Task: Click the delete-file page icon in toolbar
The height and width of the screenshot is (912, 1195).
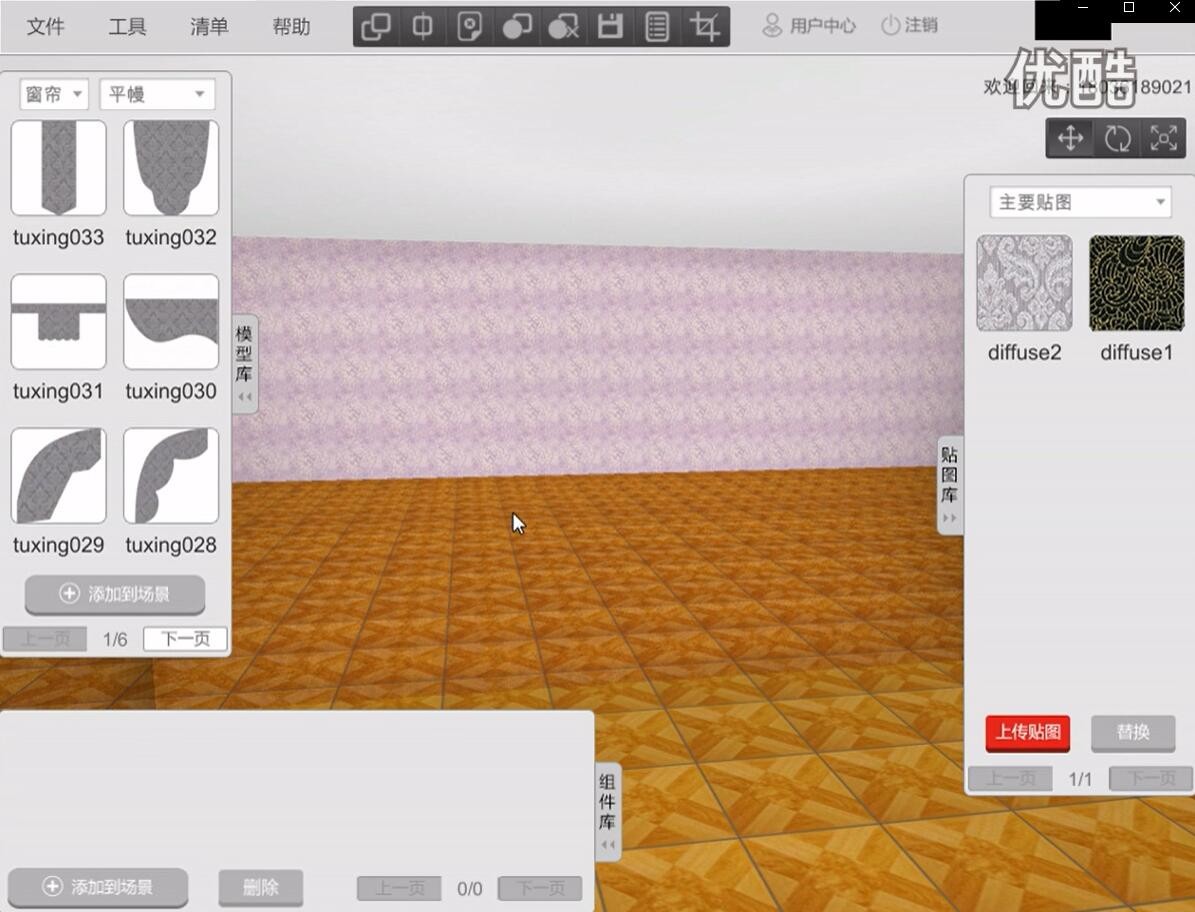Action: pos(469,27)
